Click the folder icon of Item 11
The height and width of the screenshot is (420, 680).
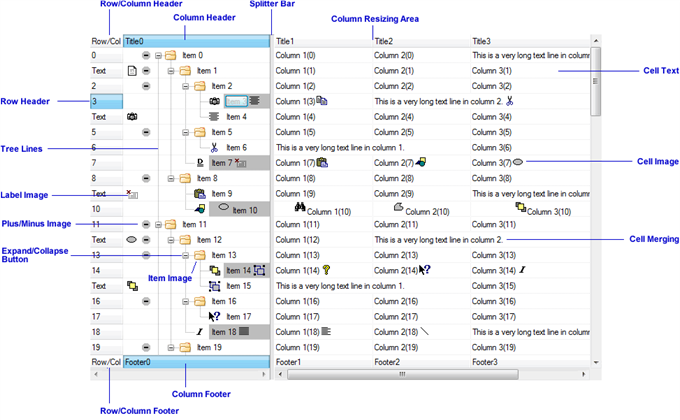[171, 224]
